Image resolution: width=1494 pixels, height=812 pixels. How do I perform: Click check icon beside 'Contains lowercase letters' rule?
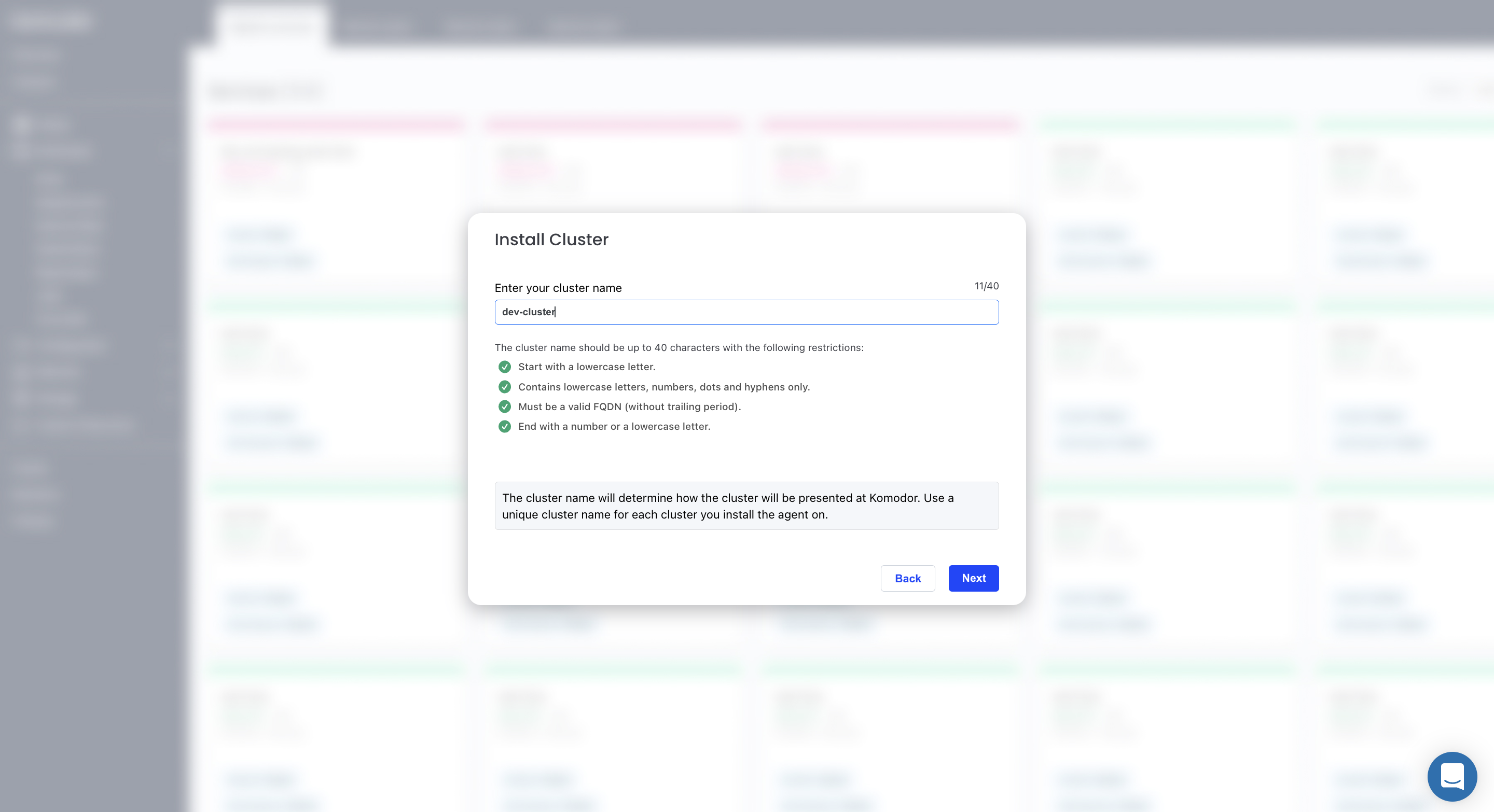point(504,387)
